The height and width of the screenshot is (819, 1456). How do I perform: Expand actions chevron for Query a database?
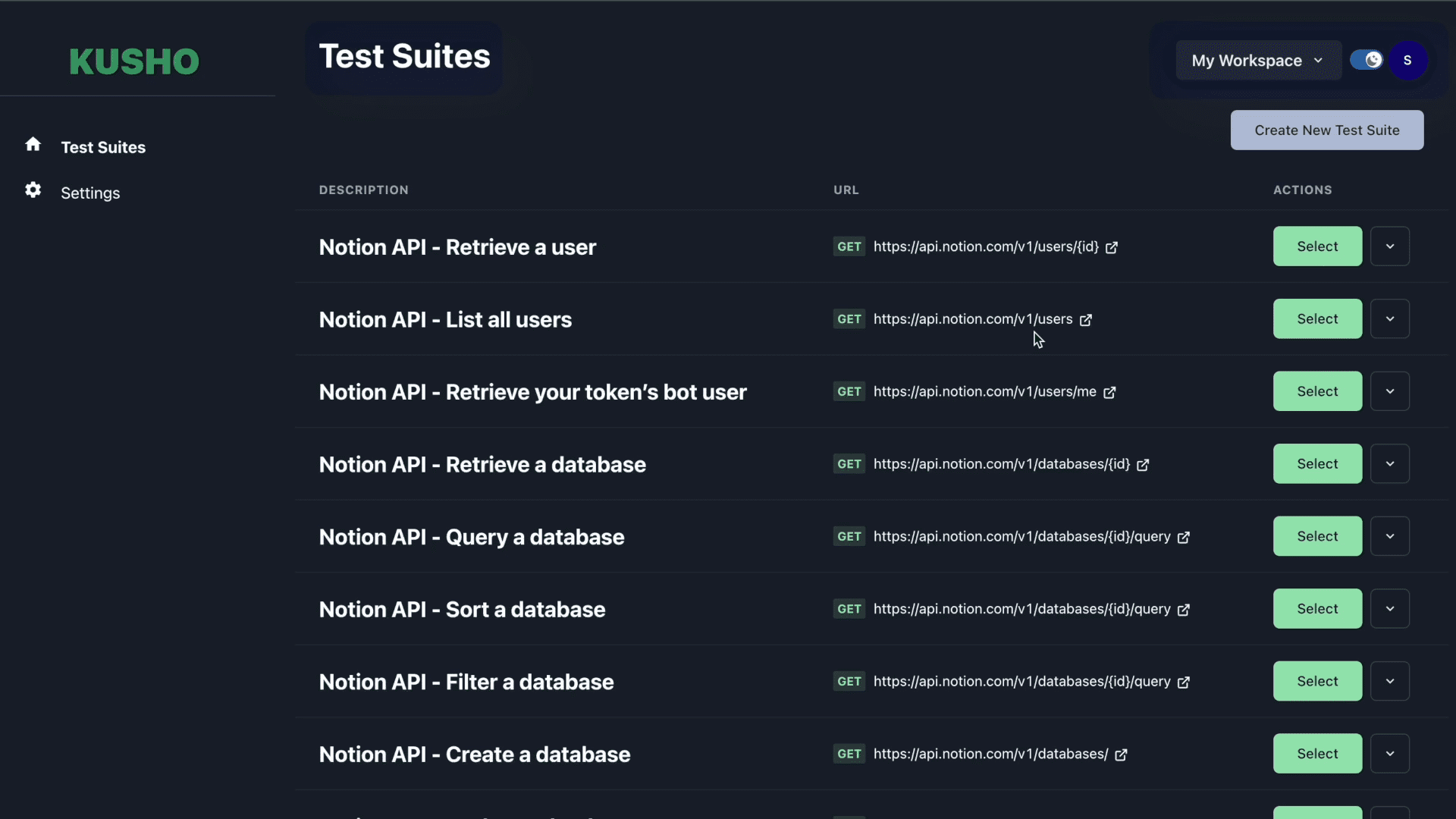tap(1389, 536)
